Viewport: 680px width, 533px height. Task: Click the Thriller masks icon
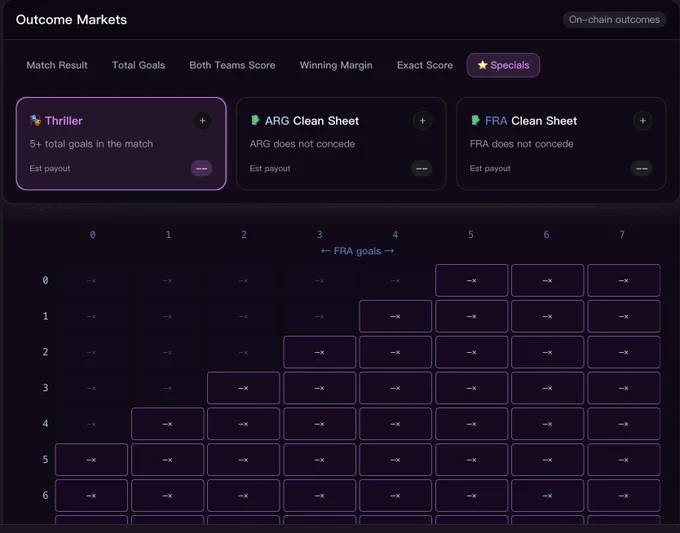tap(35, 120)
